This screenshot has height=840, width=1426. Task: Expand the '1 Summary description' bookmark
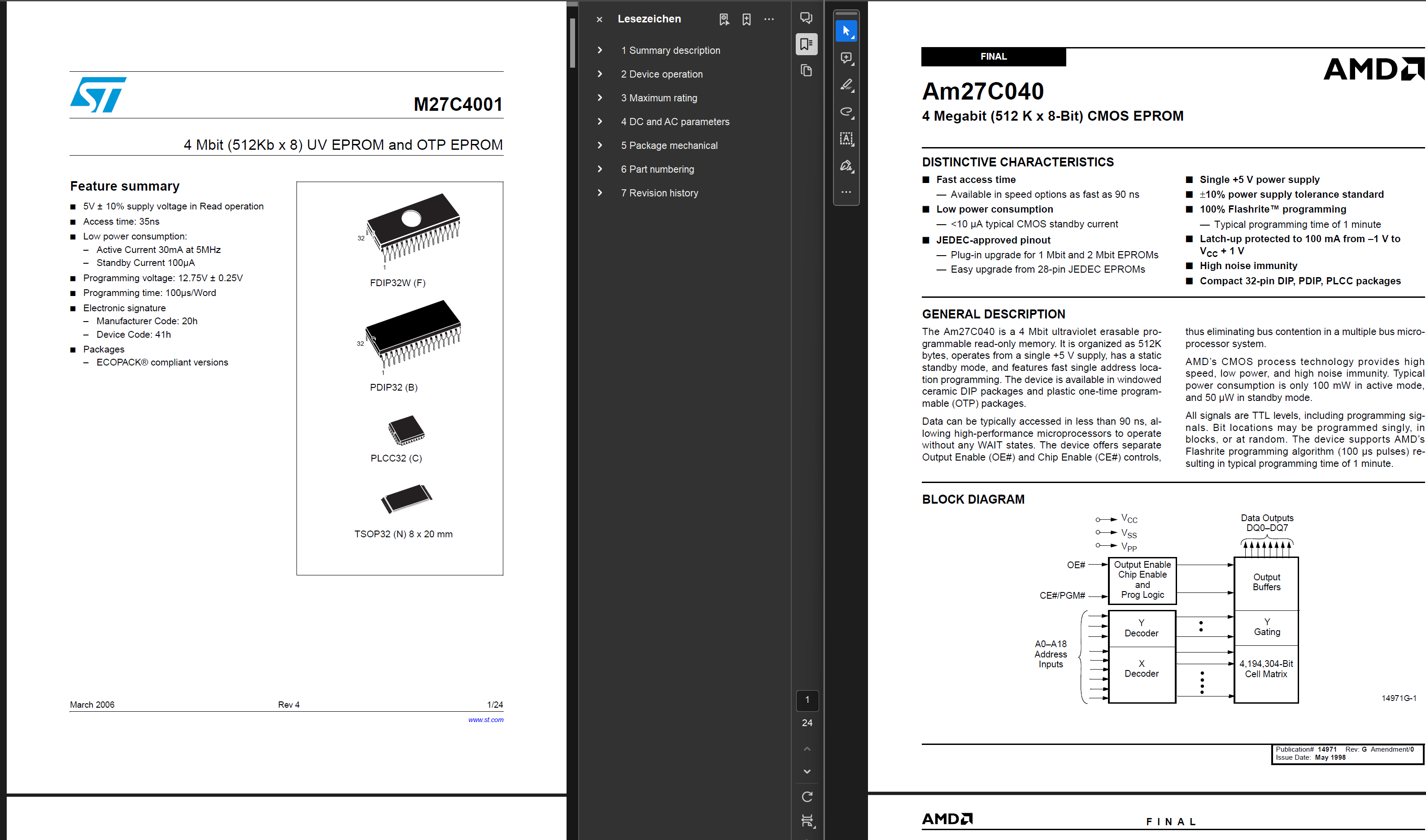click(599, 50)
